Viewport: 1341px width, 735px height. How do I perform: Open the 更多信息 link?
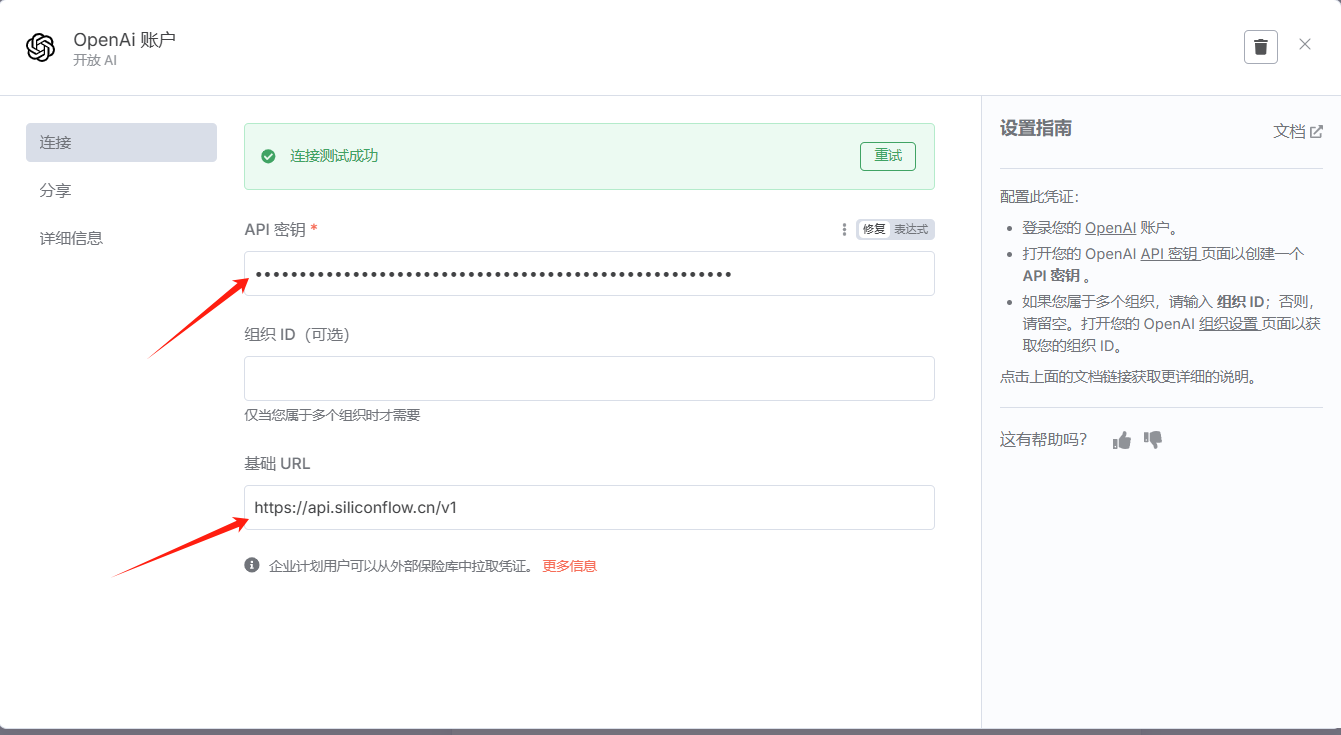point(570,566)
